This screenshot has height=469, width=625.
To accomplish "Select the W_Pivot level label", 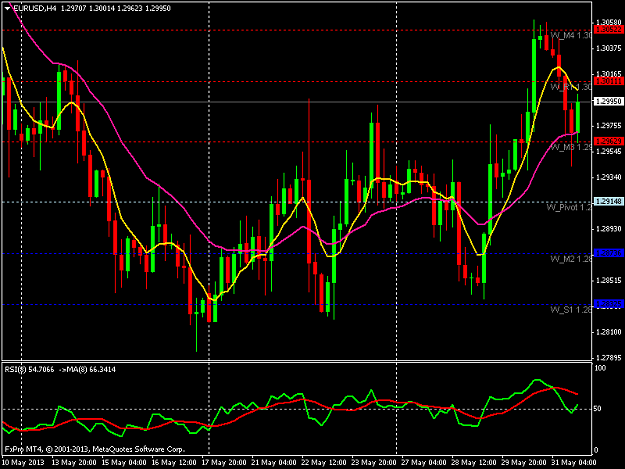I will pyautogui.click(x=569, y=208).
